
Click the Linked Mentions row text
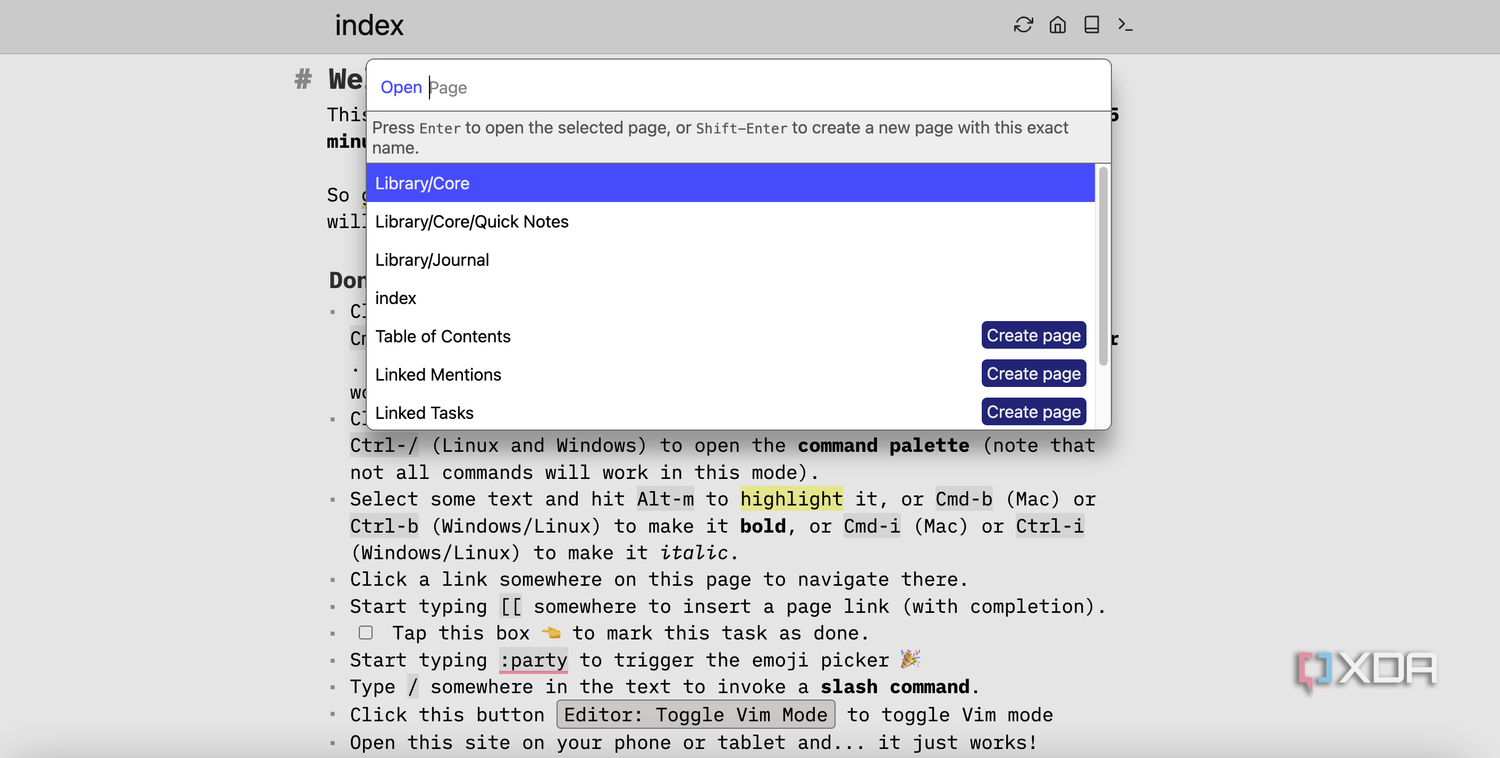(x=438, y=374)
